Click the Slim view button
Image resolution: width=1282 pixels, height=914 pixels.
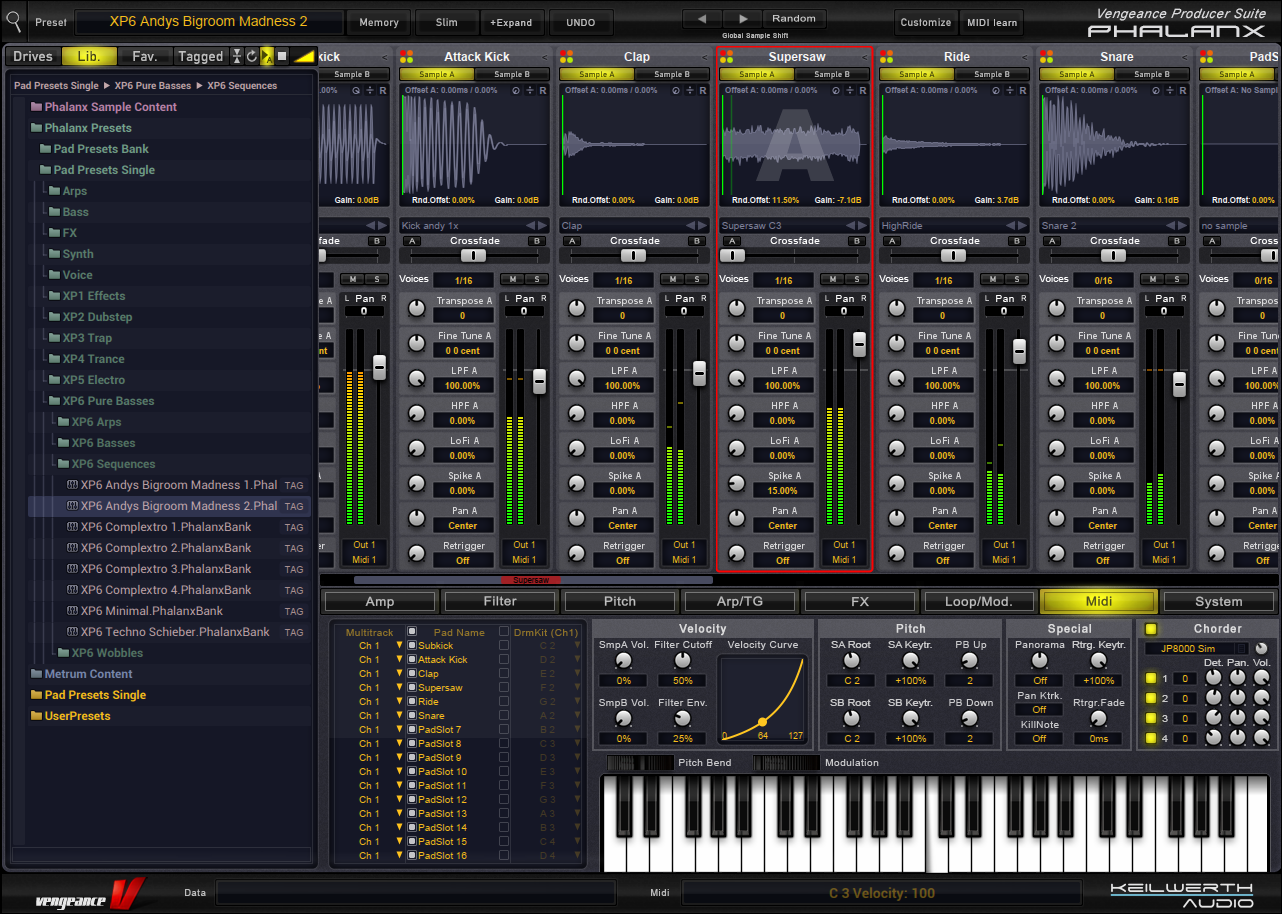click(x=446, y=22)
